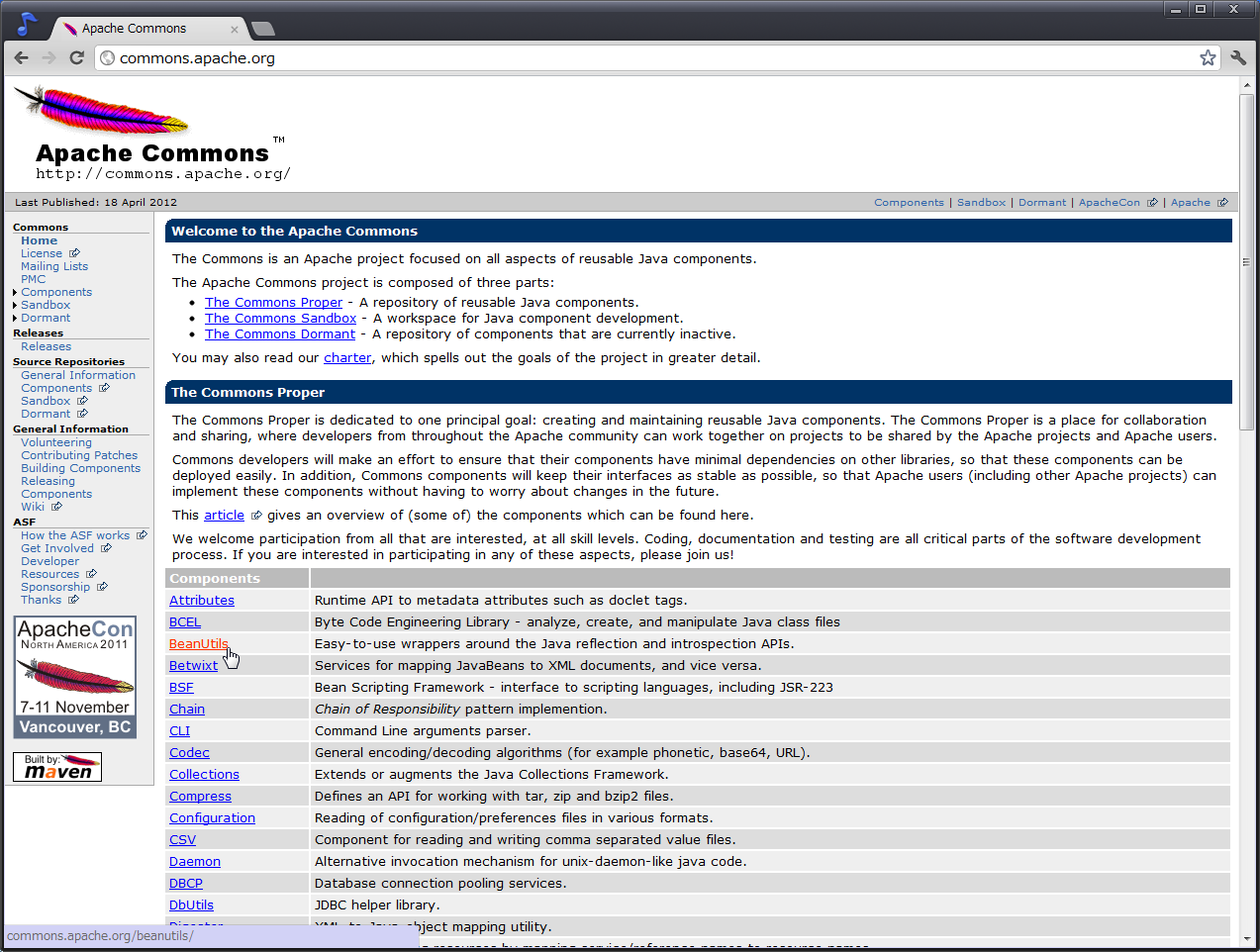Select the Apache Commons browser tab
This screenshot has width=1260, height=952.
click(x=146, y=29)
